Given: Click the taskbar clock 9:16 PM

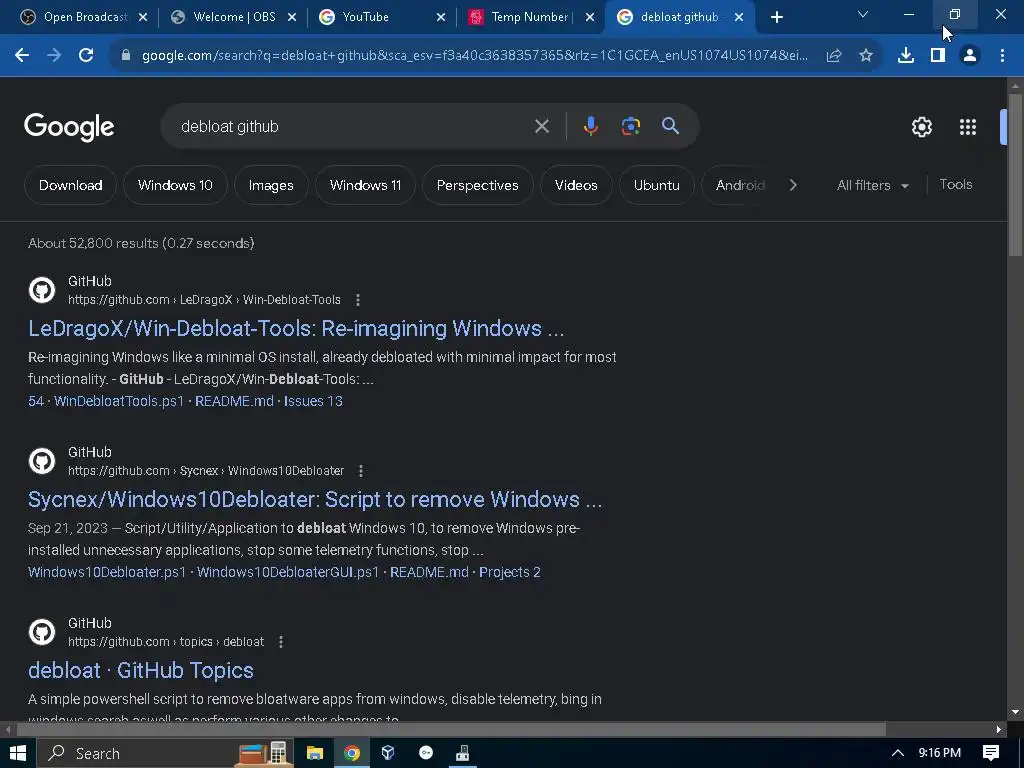Looking at the screenshot, I should point(940,753).
